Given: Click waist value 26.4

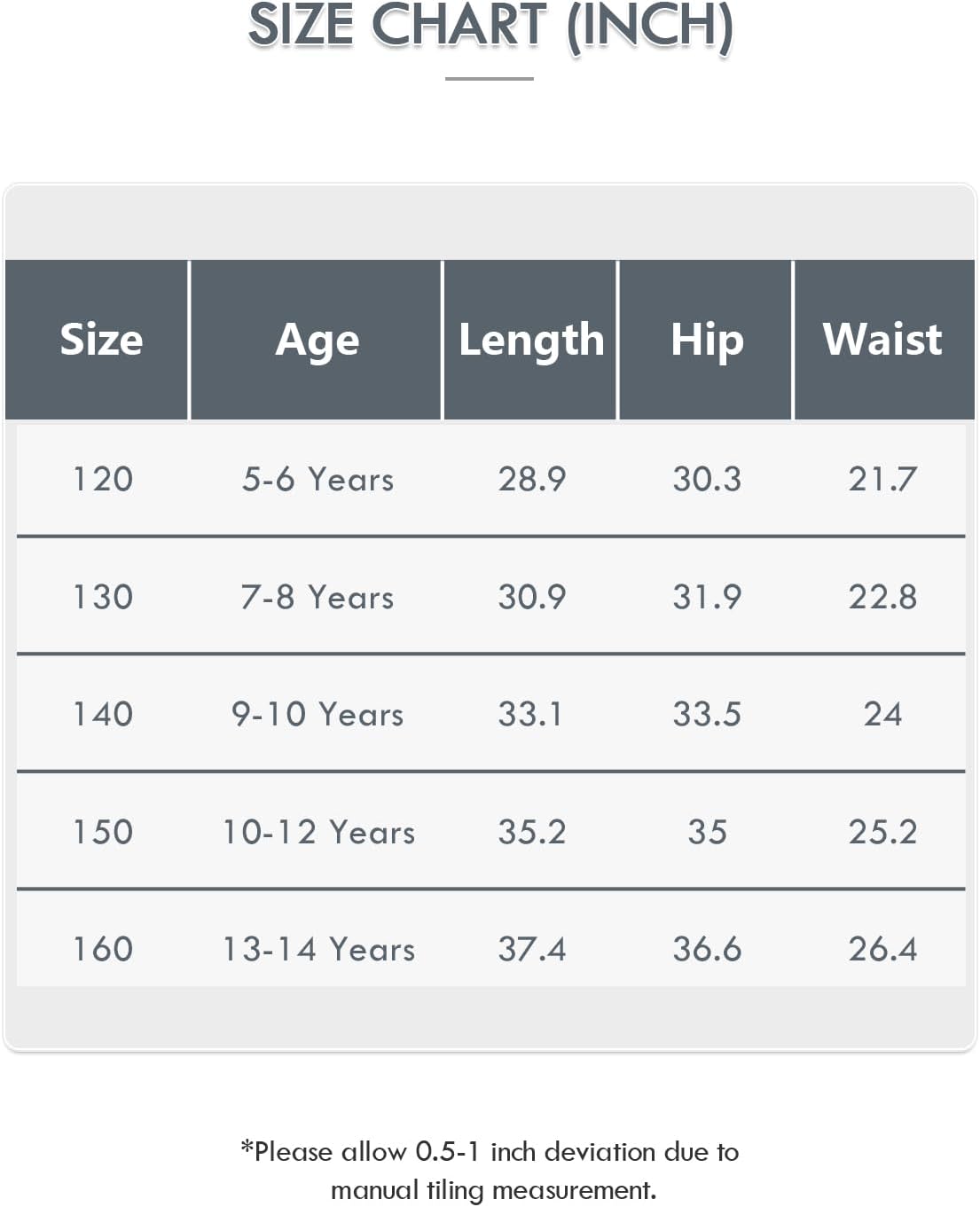Looking at the screenshot, I should (882, 949).
